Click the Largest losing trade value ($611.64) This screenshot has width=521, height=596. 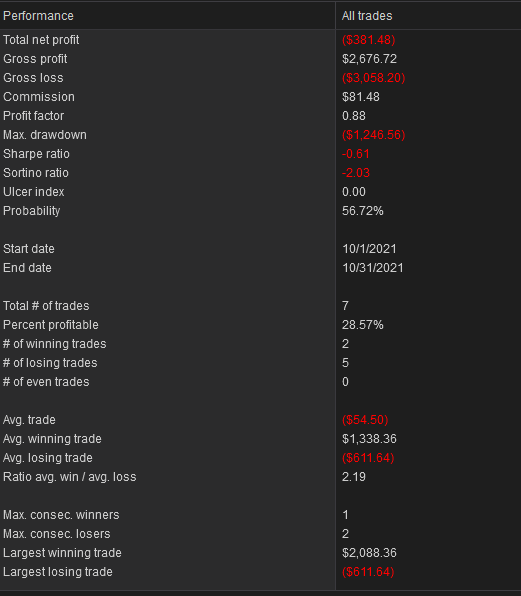click(x=368, y=572)
